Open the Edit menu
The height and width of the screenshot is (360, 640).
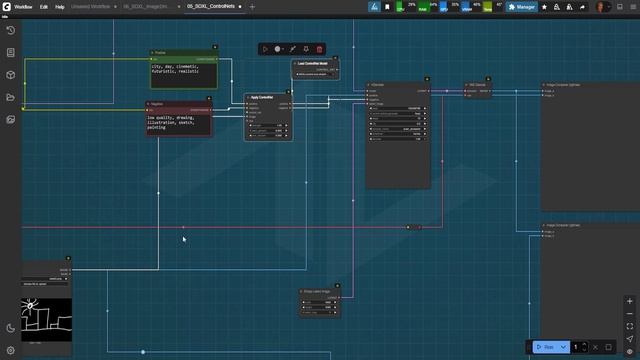click(44, 7)
